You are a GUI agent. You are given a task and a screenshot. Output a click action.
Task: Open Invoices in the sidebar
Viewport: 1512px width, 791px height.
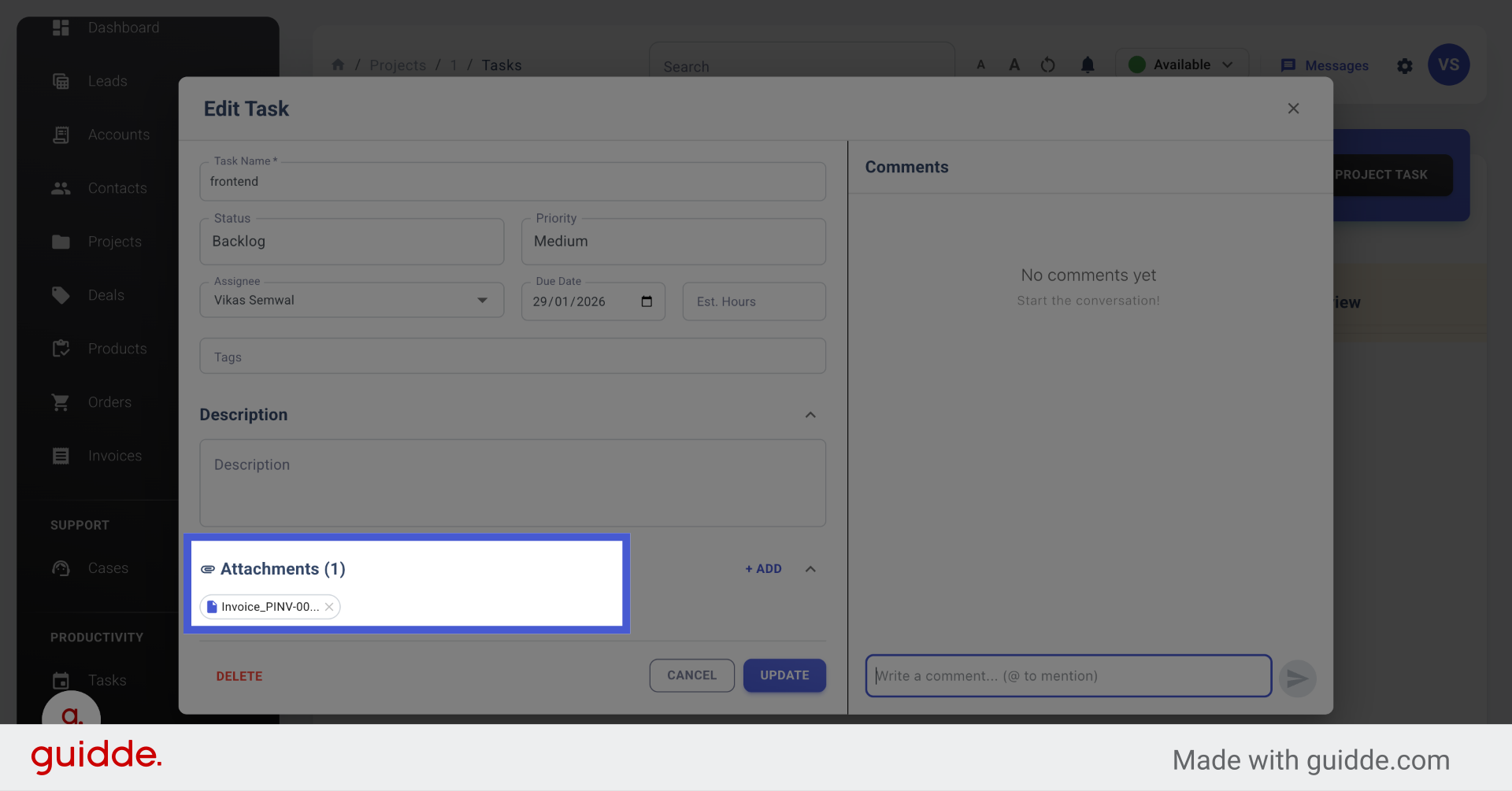click(x=115, y=456)
